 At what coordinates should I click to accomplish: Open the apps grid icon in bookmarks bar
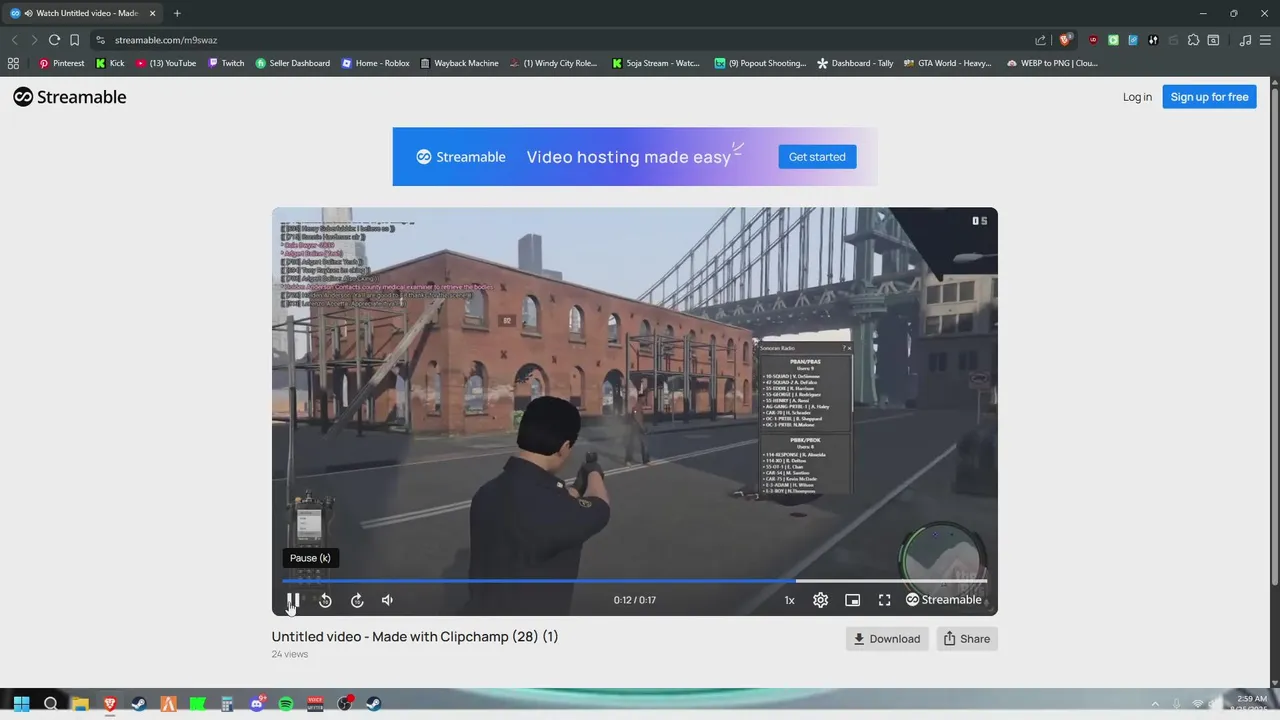coord(13,63)
